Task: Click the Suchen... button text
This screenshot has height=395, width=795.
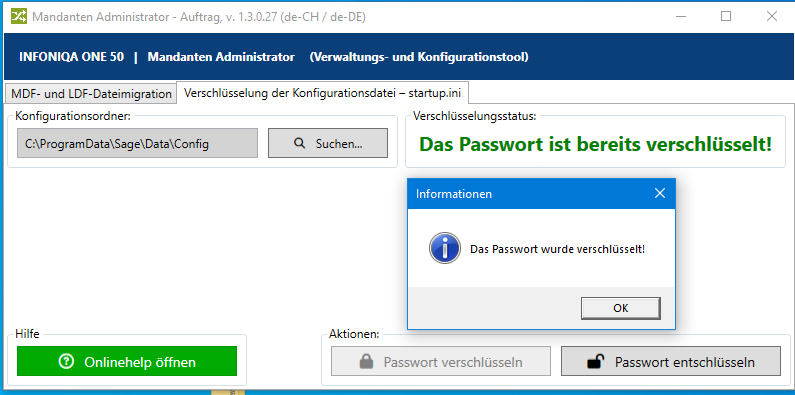Action: pos(339,144)
